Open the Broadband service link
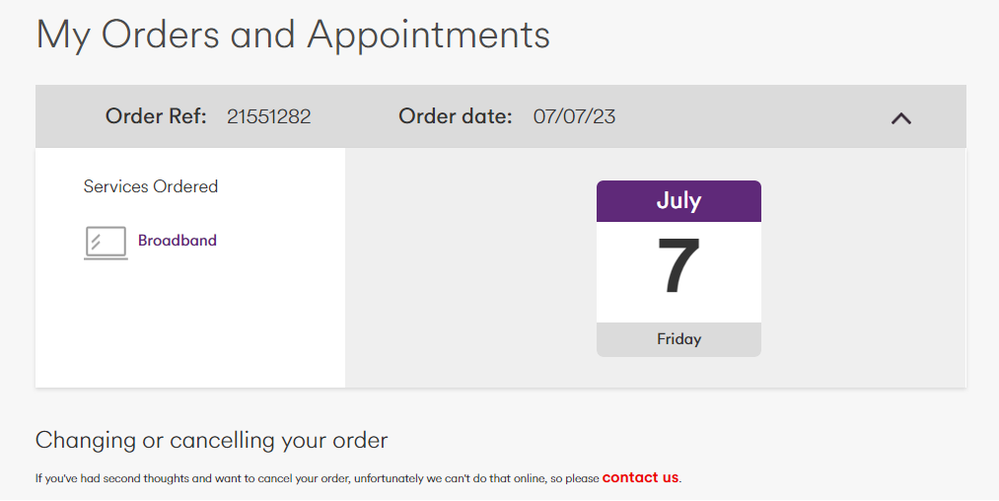 pyautogui.click(x=177, y=240)
